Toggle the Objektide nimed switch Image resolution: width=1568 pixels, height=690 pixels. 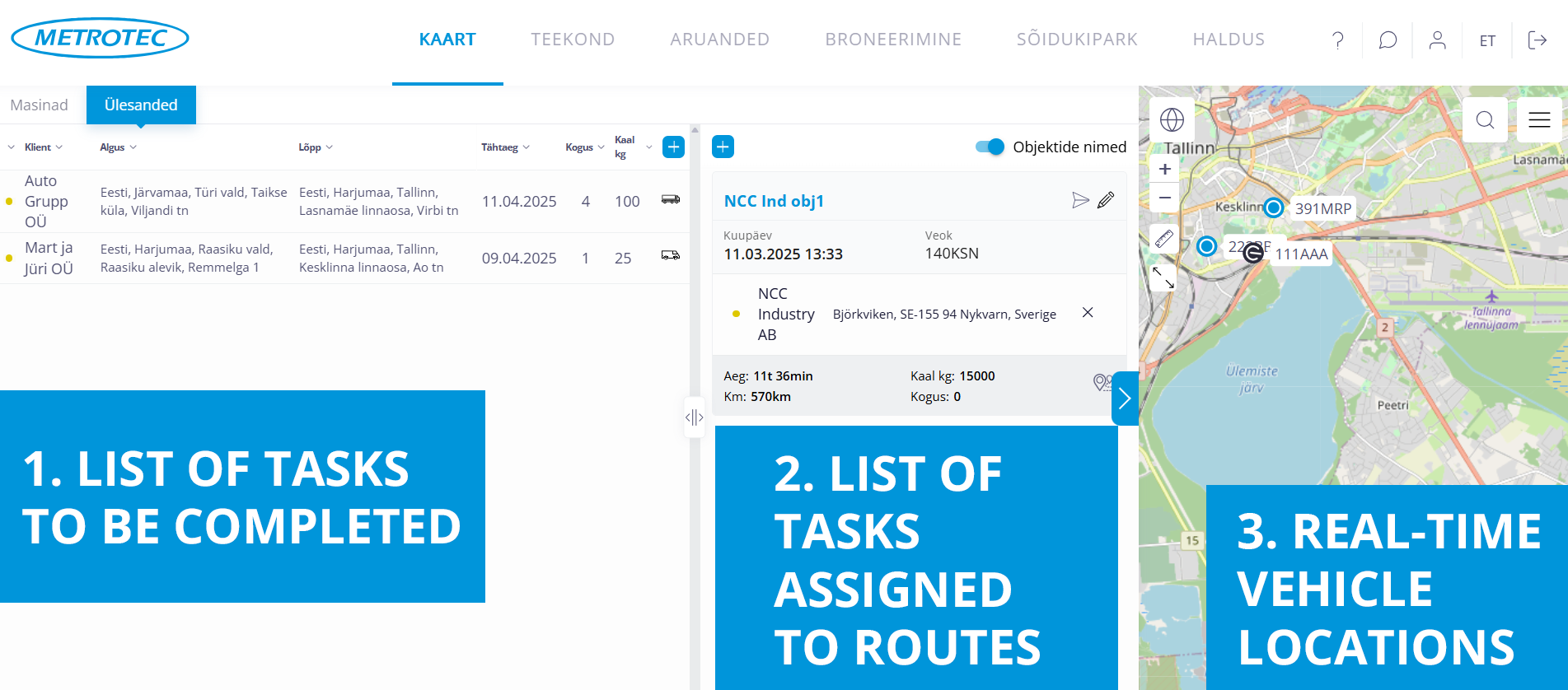[x=990, y=147]
